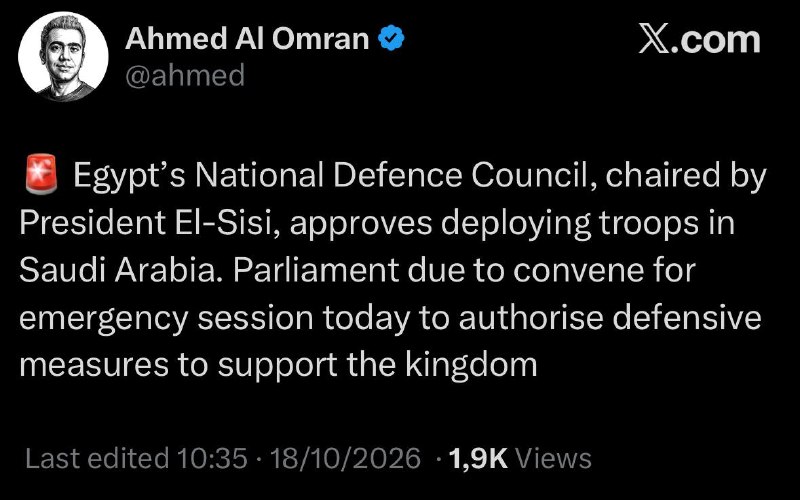Click the word "authorise" in the tweet

point(531,317)
